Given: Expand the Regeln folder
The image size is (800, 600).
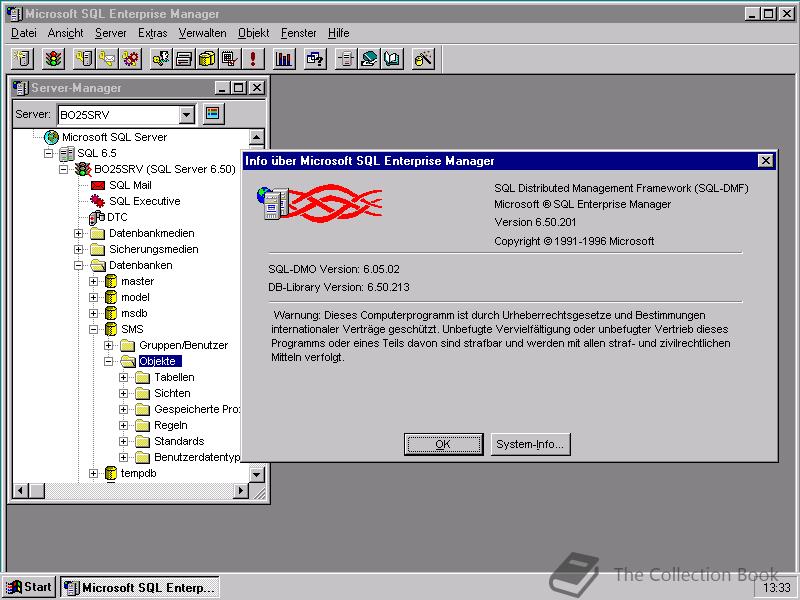Looking at the screenshot, I should tap(123, 426).
